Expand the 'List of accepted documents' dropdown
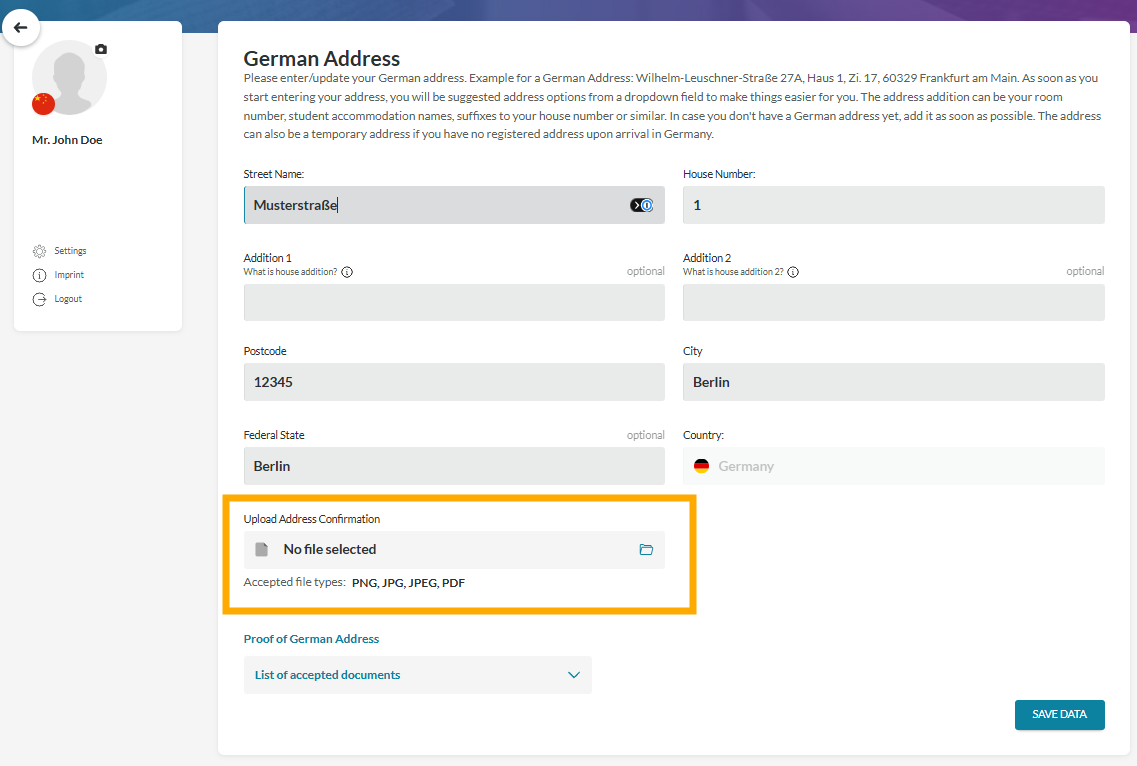The width and height of the screenshot is (1137, 766). click(x=418, y=675)
